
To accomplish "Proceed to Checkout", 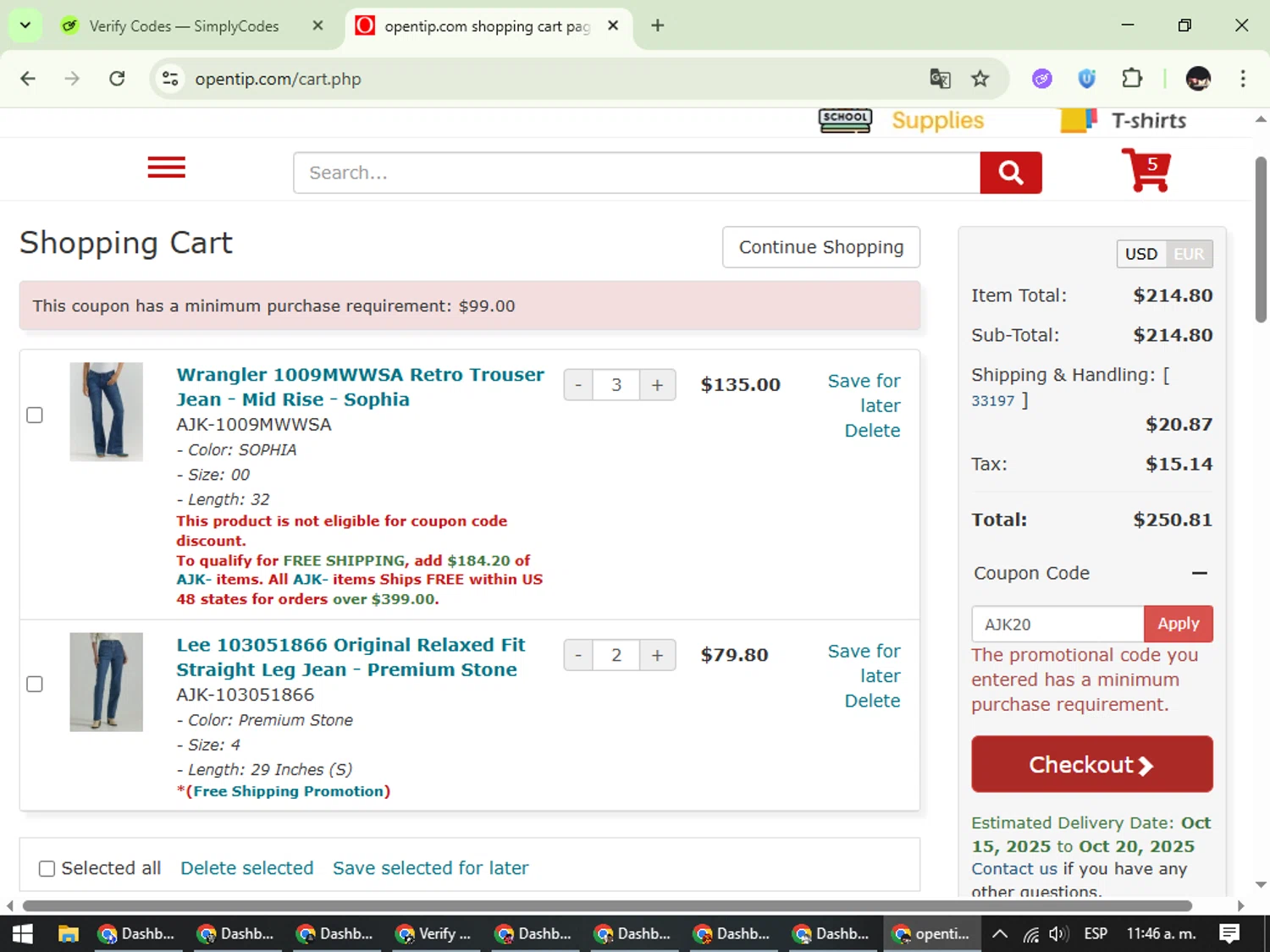I will [1091, 764].
